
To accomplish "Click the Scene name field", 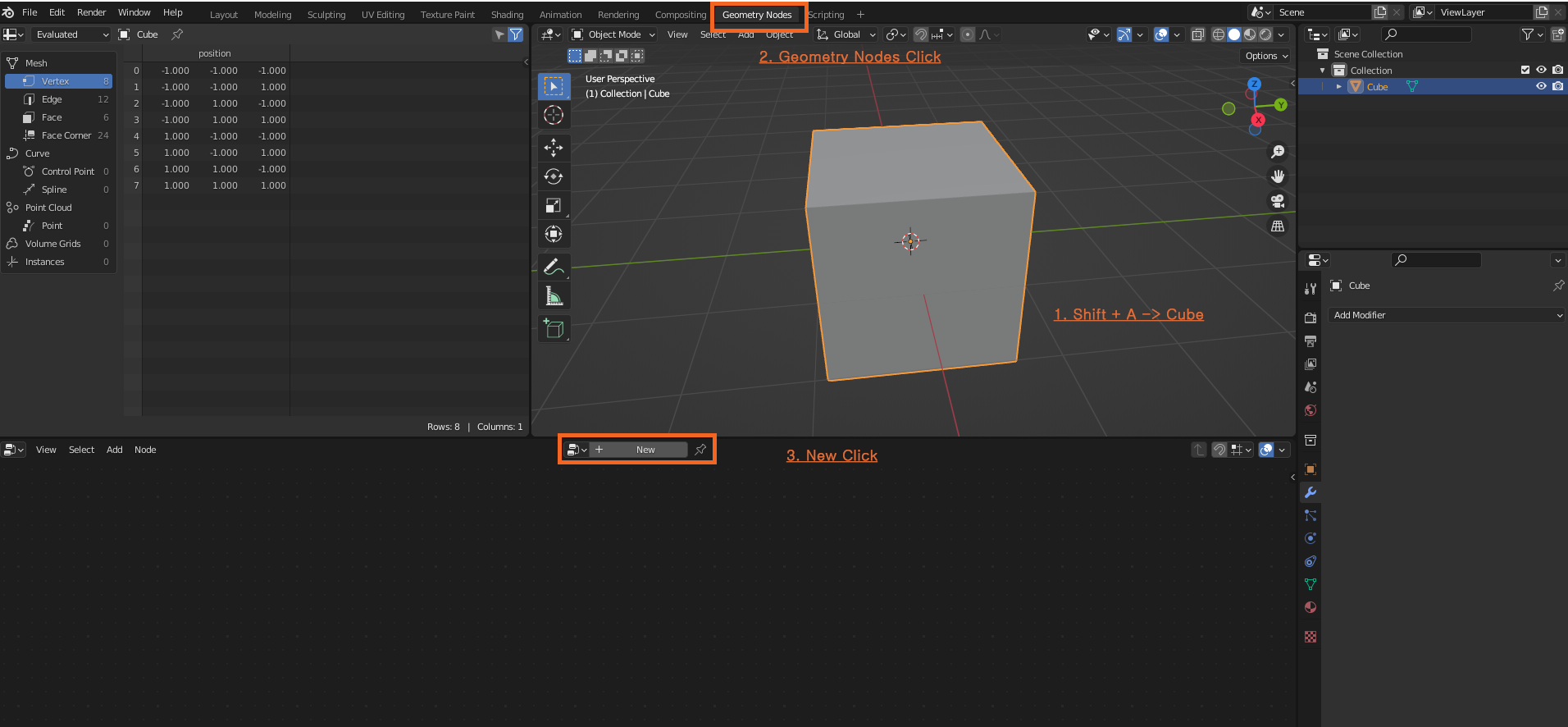I will click(x=1323, y=12).
